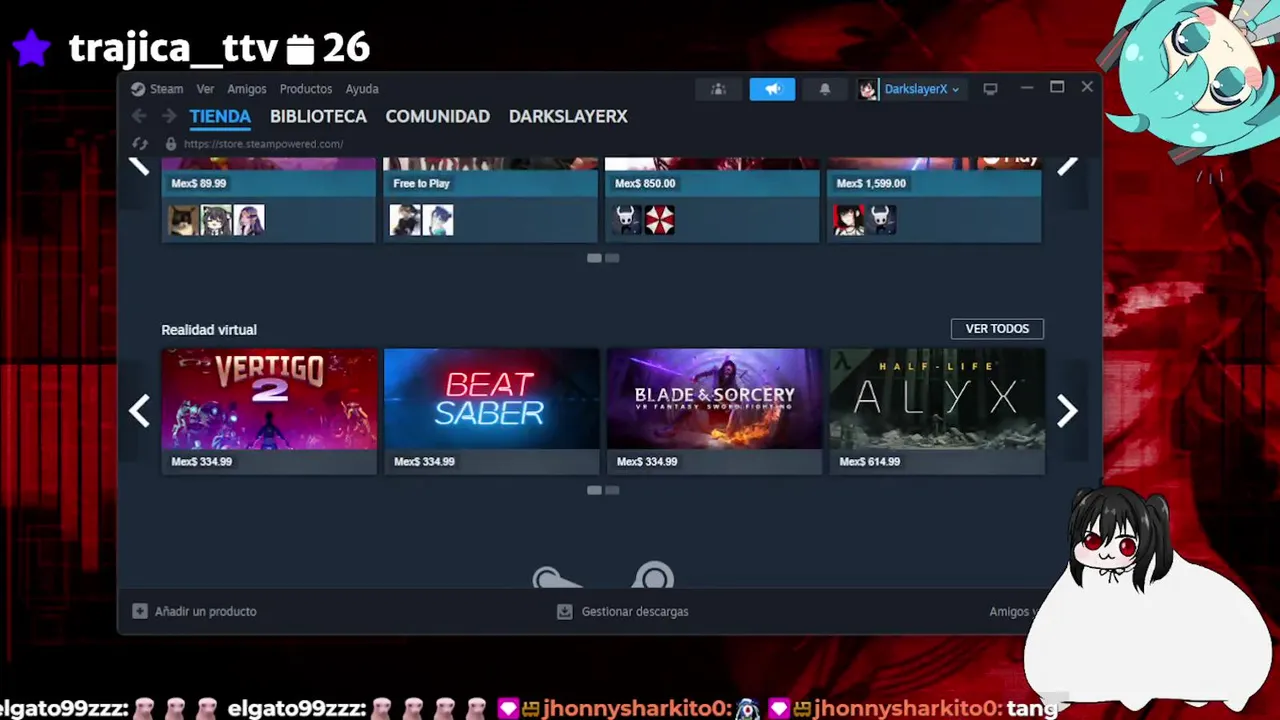The height and width of the screenshot is (720, 1280).
Task: Open the DARKSLAYERX profile tab
Action: click(568, 116)
